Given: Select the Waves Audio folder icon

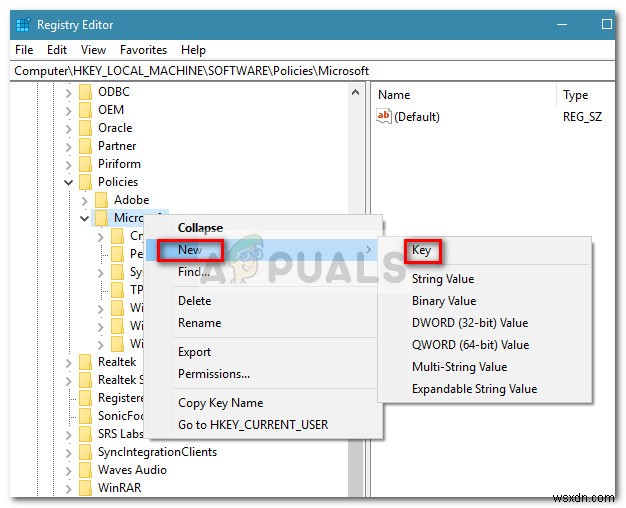Looking at the screenshot, I should [85, 470].
